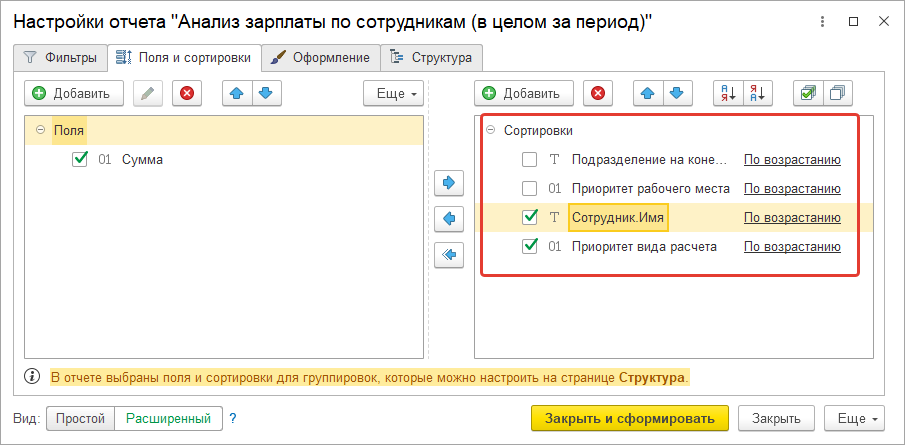Click the uncheck all items icon

[x=837, y=93]
